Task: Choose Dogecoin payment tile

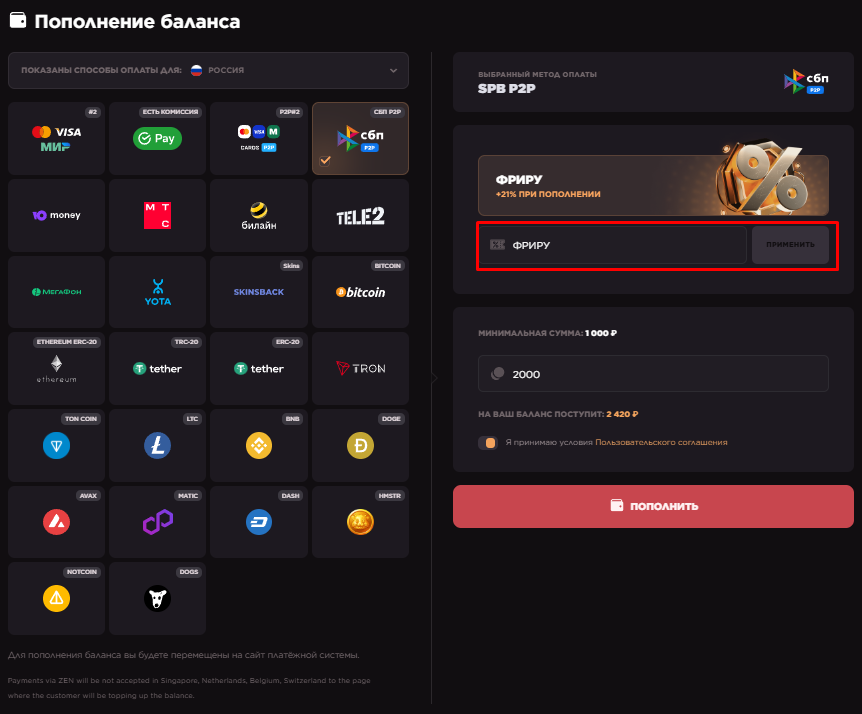Action: (360, 445)
